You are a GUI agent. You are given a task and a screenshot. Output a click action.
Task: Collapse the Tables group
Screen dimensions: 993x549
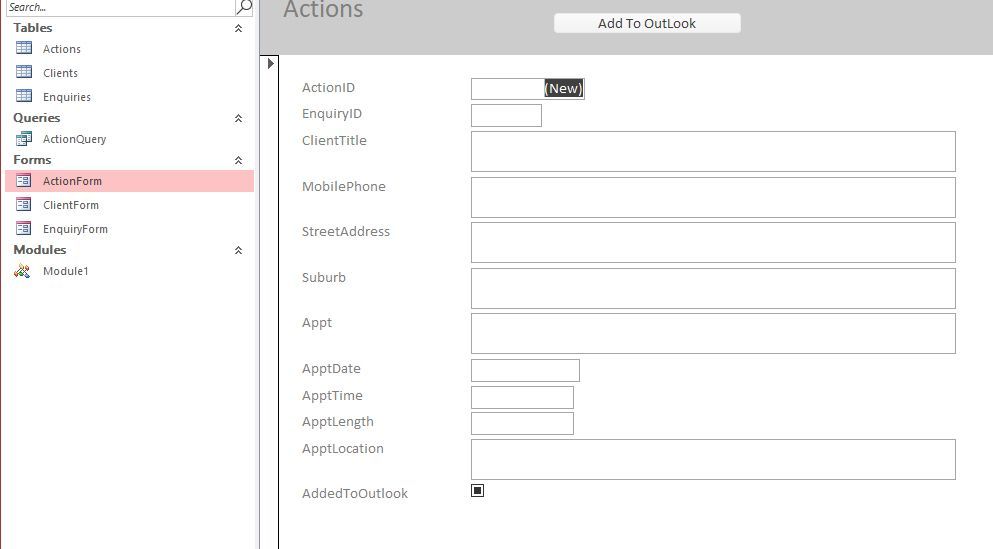[x=238, y=28]
